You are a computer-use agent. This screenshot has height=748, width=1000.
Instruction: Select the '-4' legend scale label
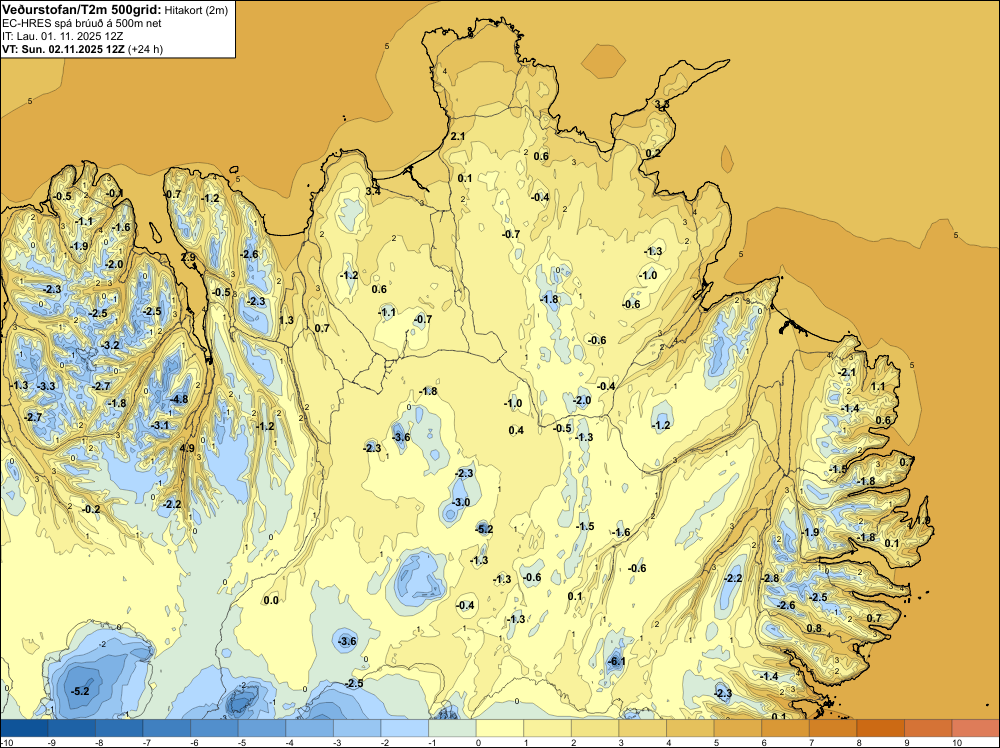click(x=290, y=743)
